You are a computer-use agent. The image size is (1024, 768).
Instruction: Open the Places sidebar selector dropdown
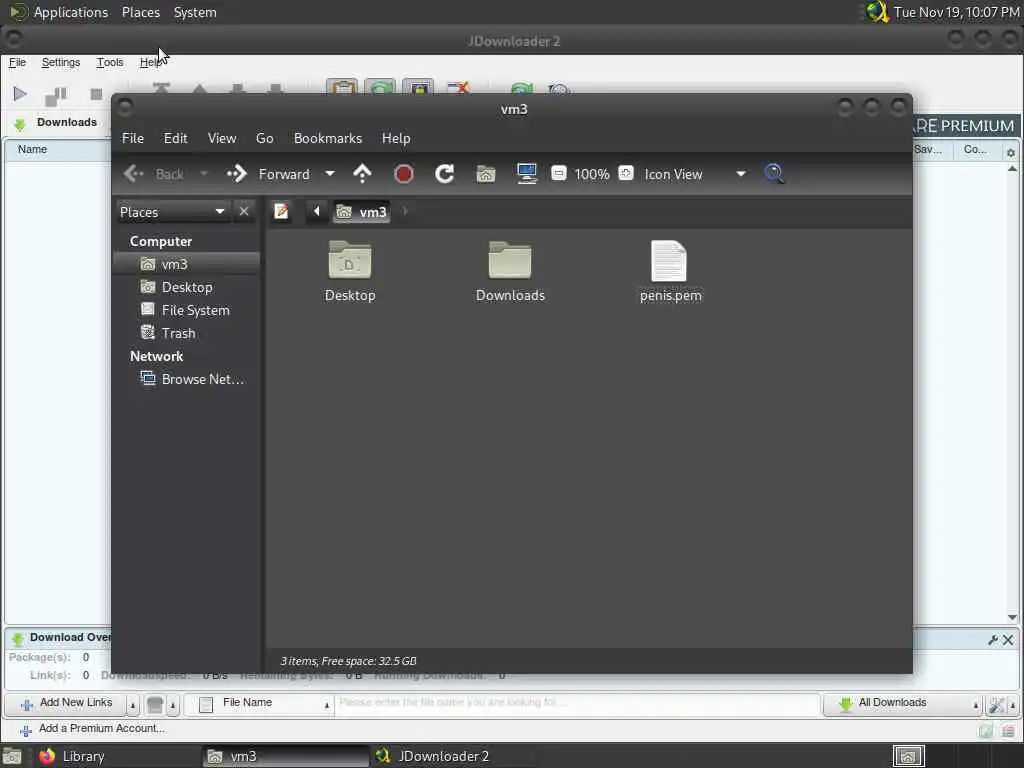point(172,212)
